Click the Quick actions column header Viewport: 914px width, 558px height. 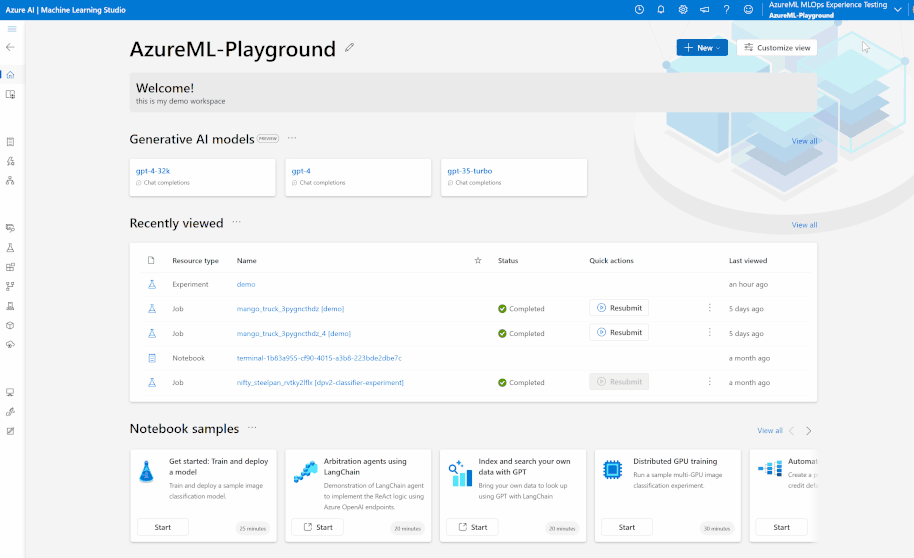tap(611, 261)
